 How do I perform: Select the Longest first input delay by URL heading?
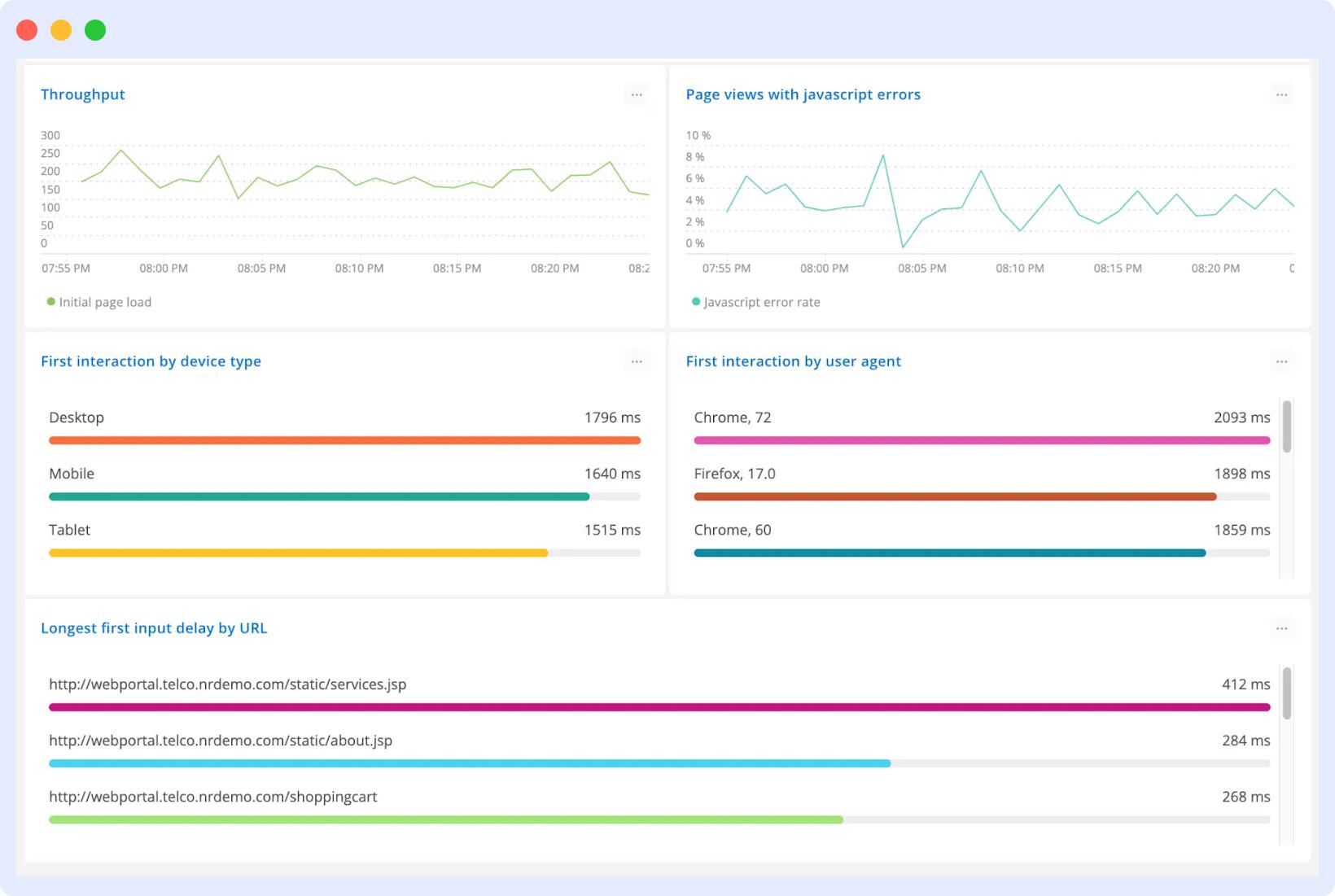click(154, 628)
